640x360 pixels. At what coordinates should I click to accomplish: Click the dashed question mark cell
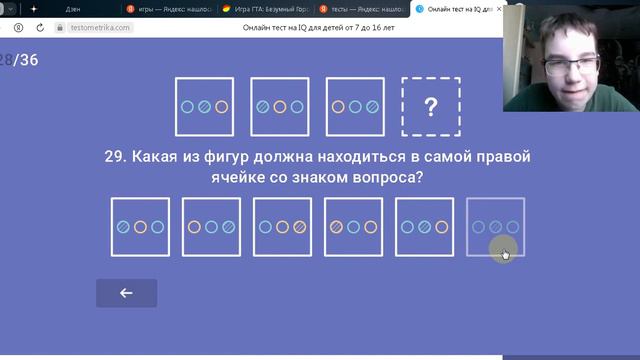tap(431, 107)
